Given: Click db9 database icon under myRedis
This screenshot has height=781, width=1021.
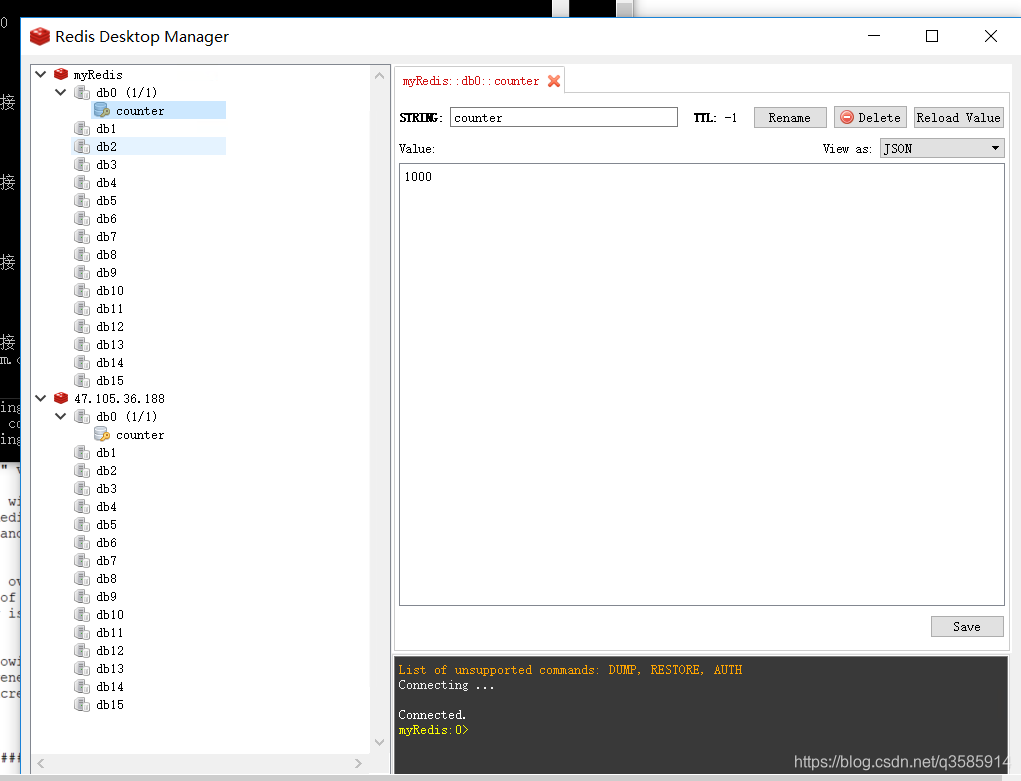Looking at the screenshot, I should click(82, 272).
